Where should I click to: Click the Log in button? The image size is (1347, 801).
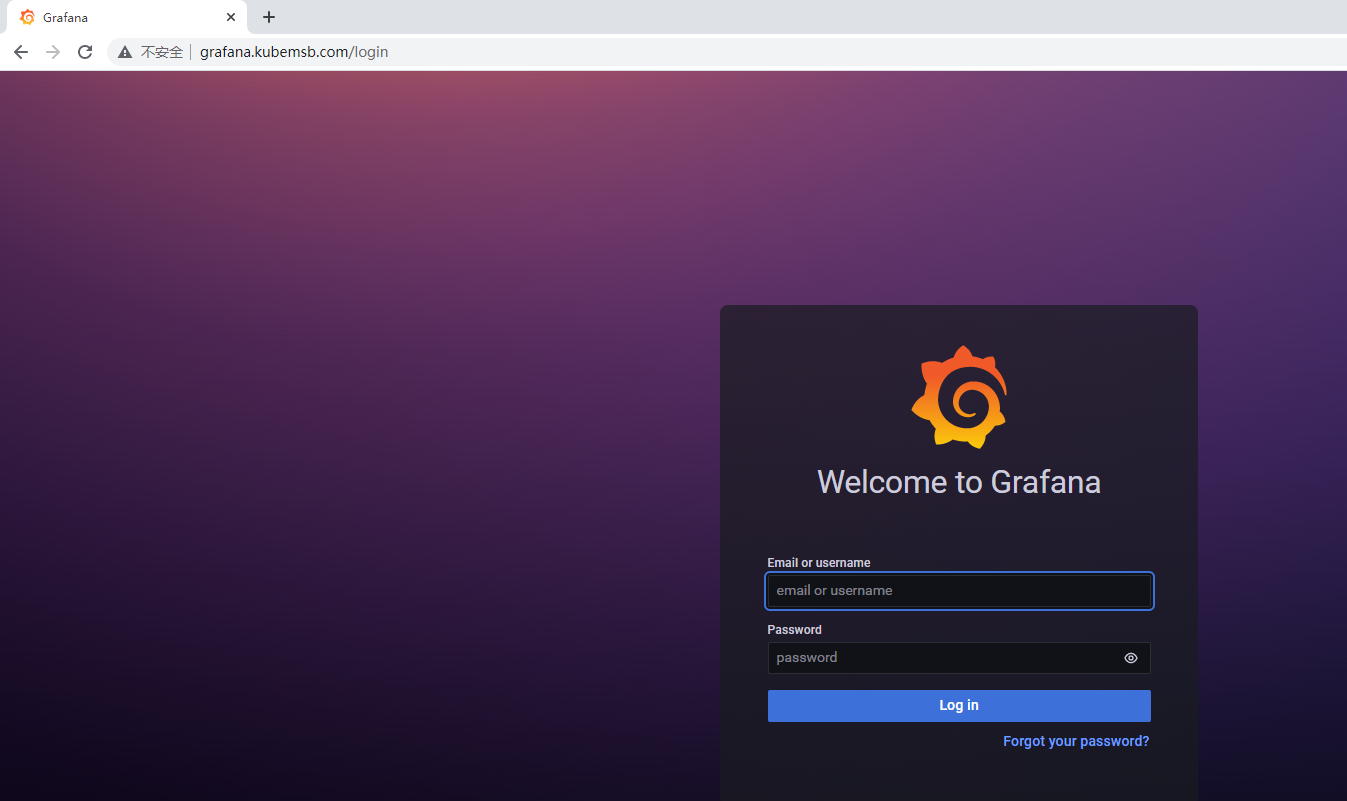click(x=959, y=706)
